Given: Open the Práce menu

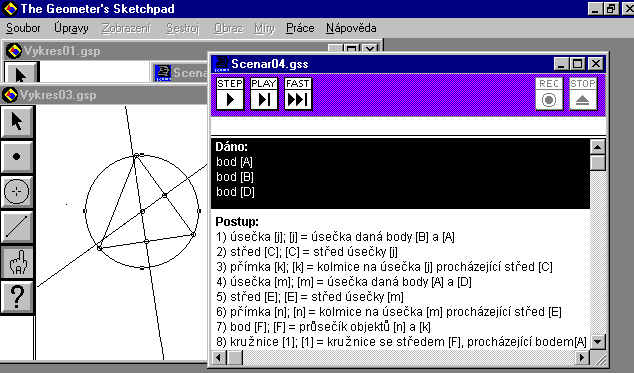Looking at the screenshot, I should [x=300, y=28].
